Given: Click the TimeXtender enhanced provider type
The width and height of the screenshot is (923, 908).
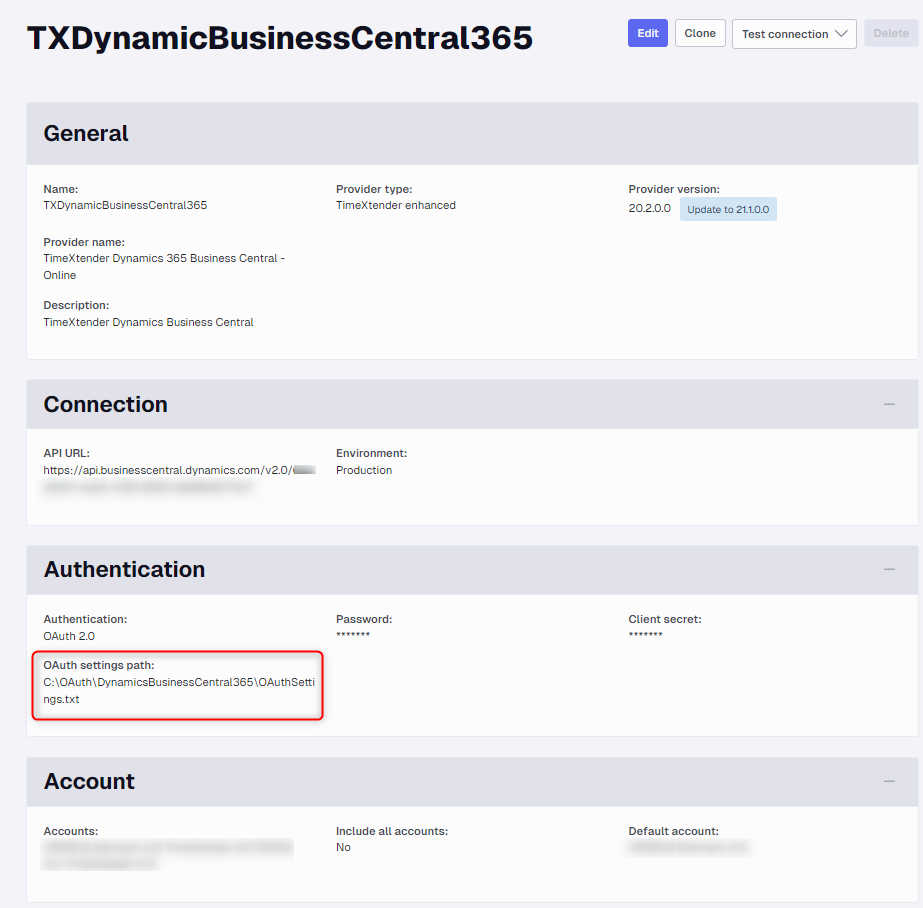Looking at the screenshot, I should click(396, 205).
